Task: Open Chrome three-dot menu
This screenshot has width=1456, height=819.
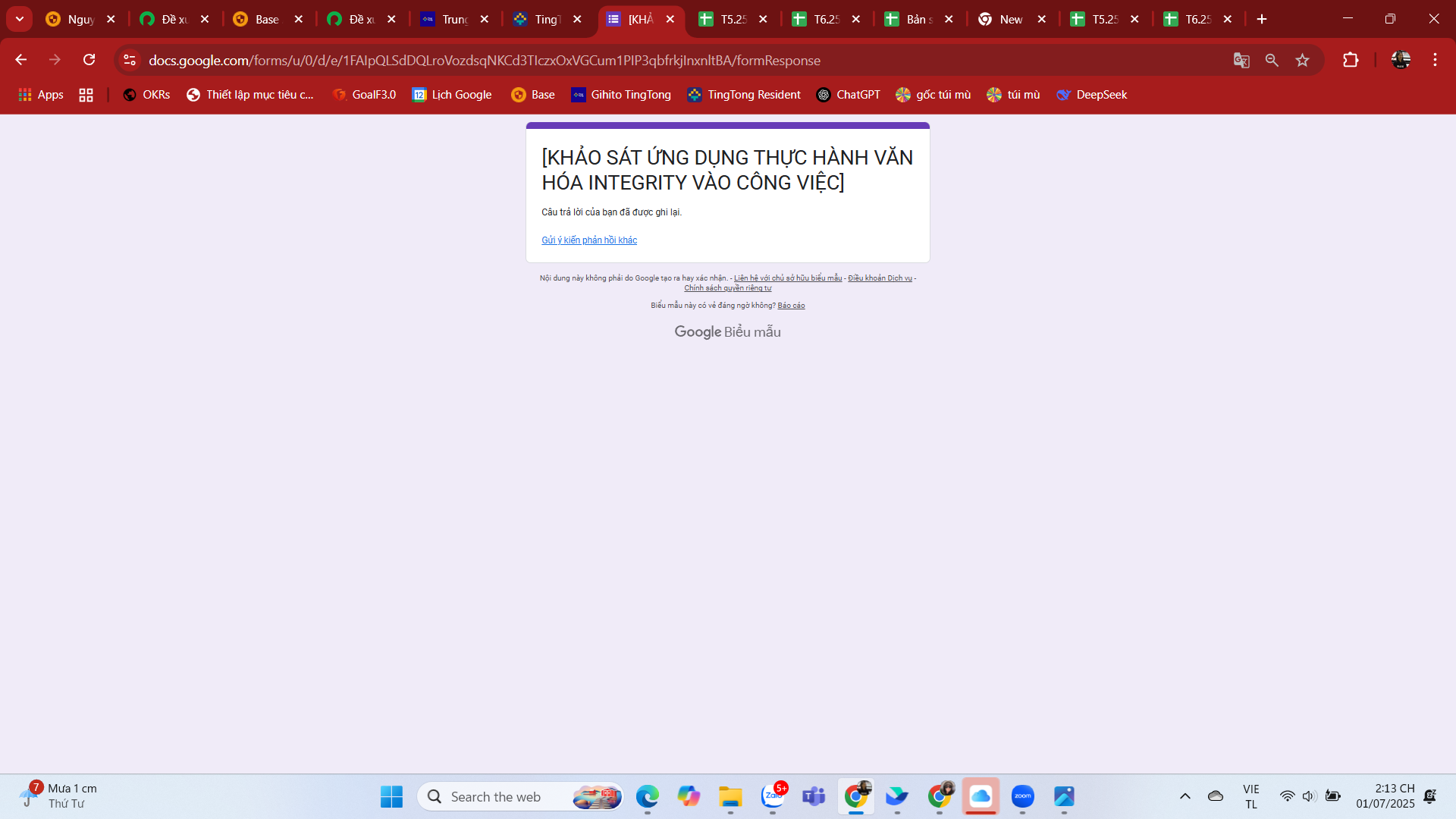Action: (x=1435, y=60)
